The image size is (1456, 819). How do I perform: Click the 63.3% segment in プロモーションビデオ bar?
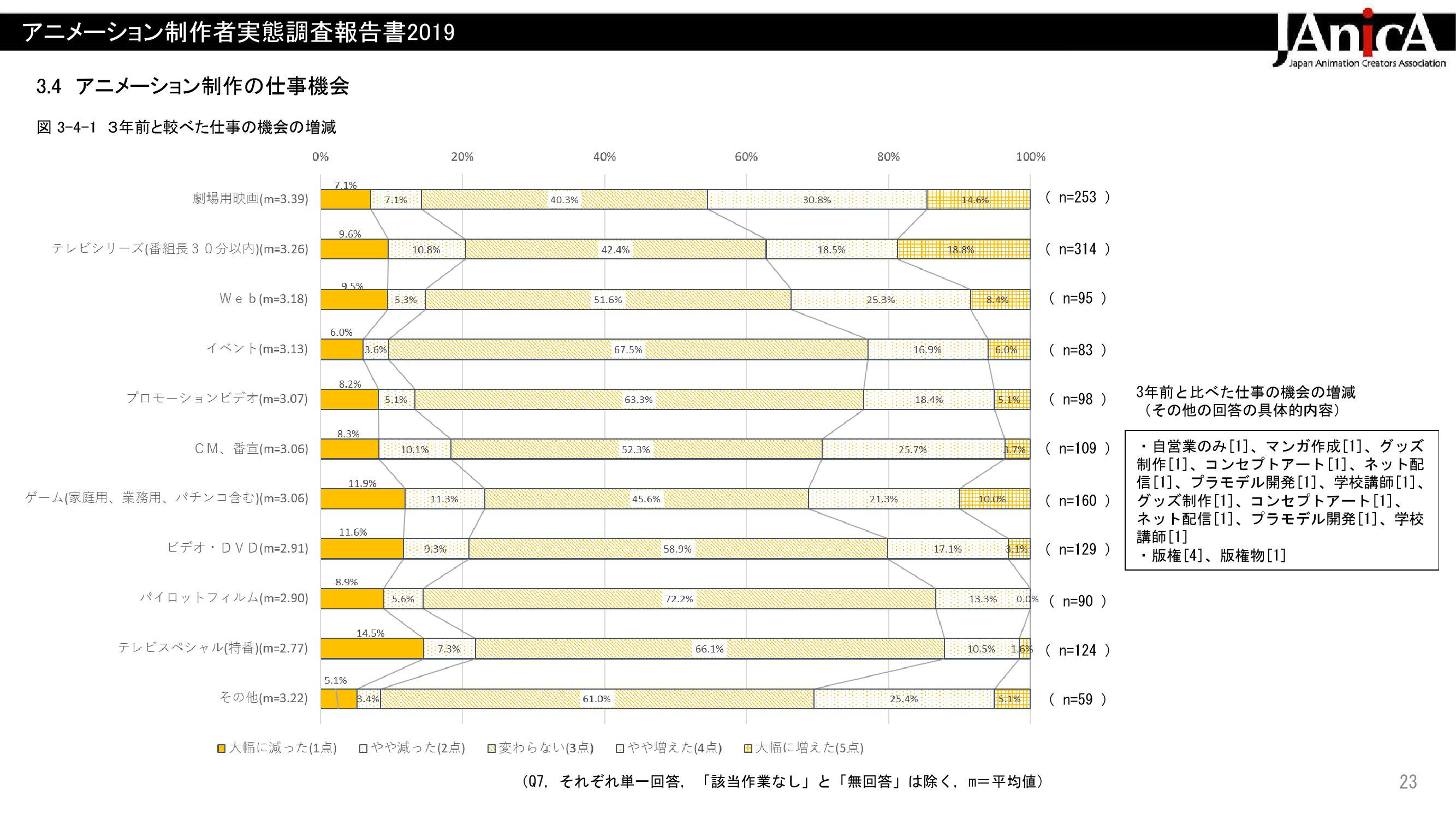(639, 399)
